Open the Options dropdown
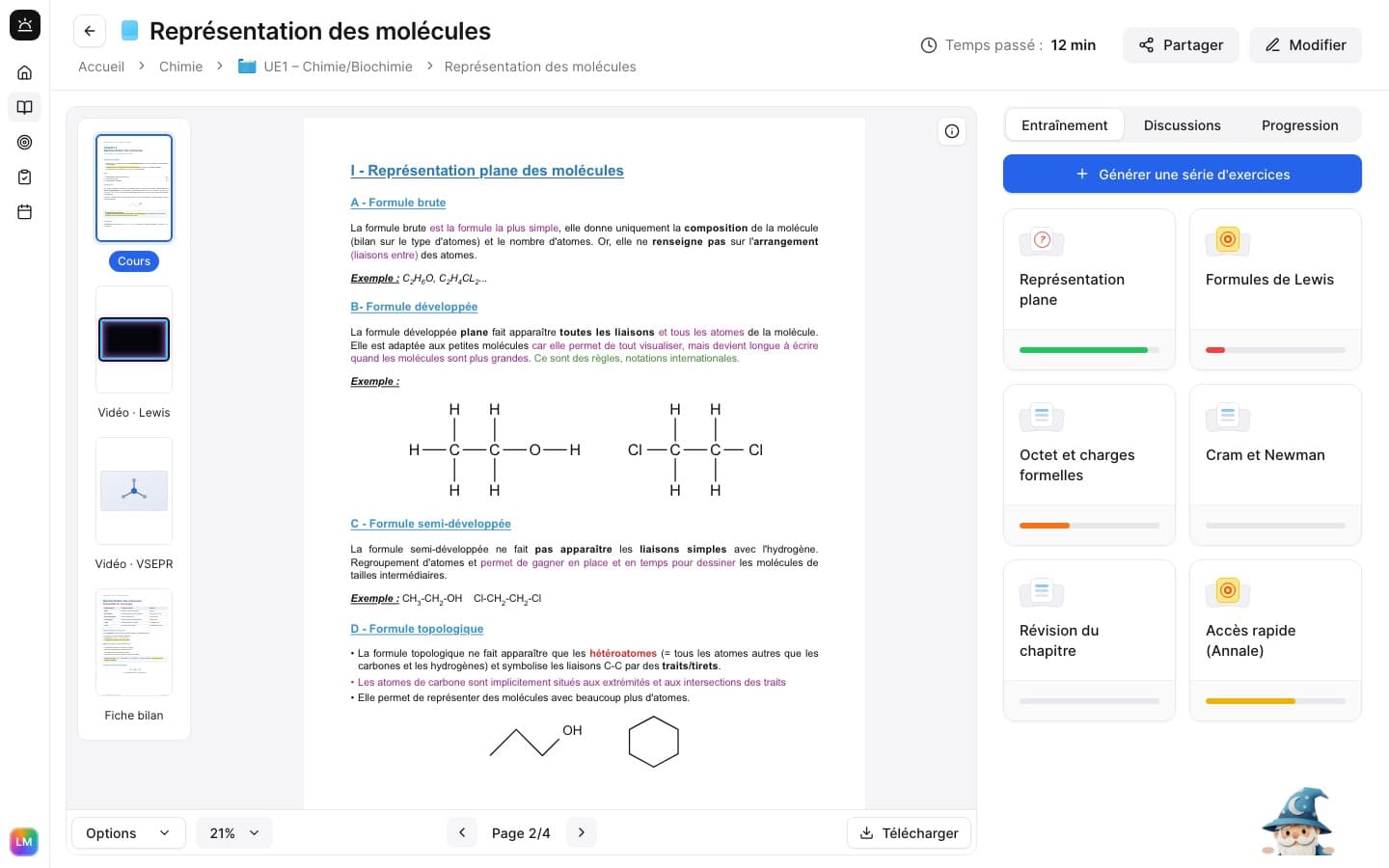1389x868 pixels. 128,833
